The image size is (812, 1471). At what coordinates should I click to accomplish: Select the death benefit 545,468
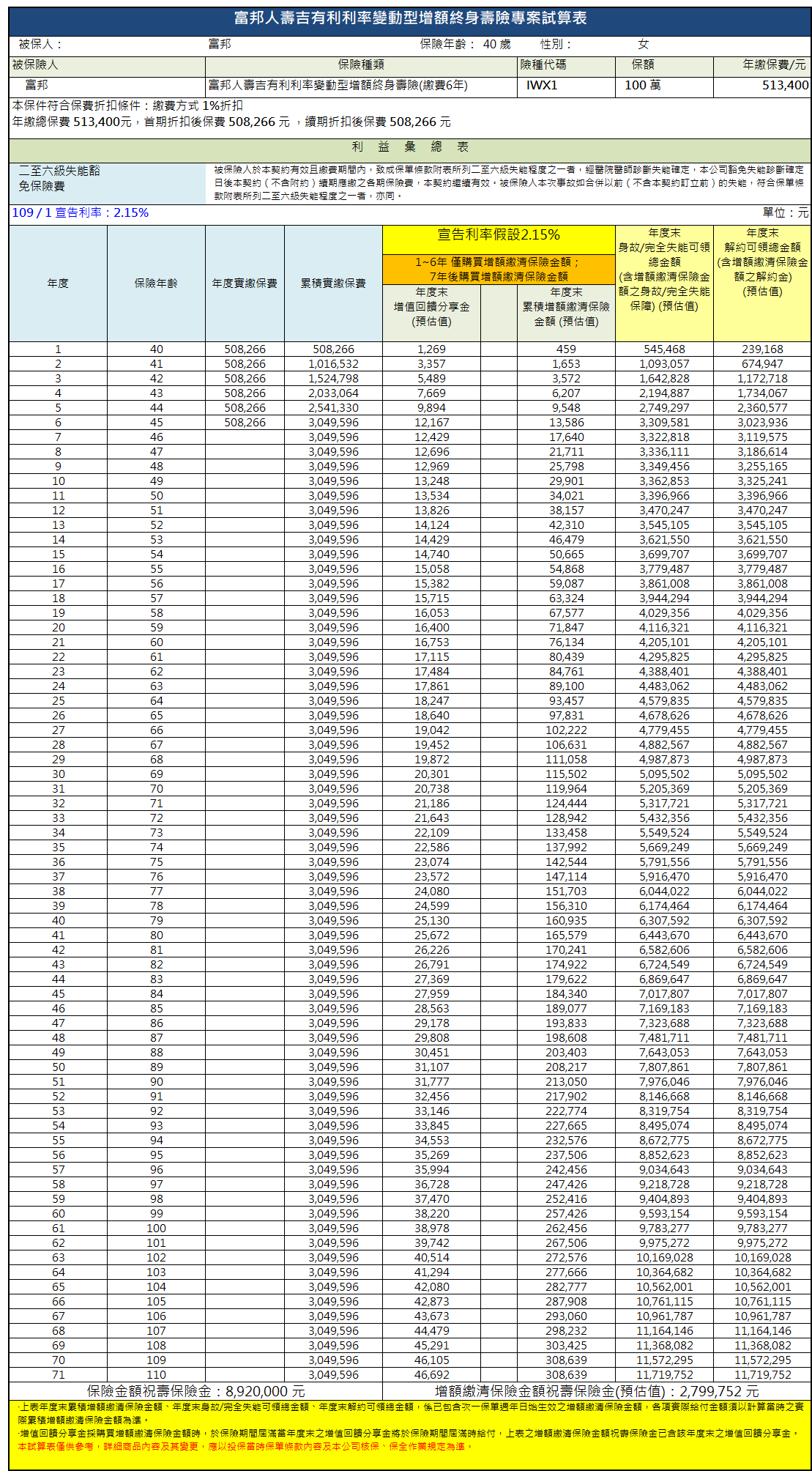click(664, 349)
